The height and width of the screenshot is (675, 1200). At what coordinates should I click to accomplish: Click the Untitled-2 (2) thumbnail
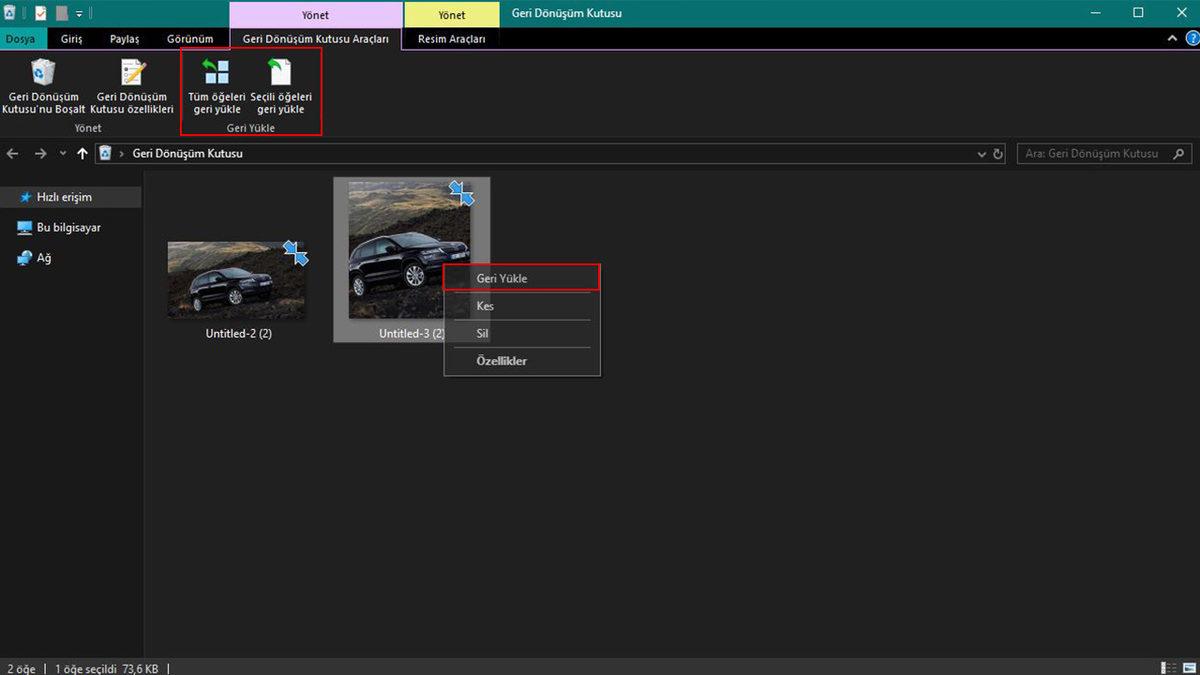pyautogui.click(x=237, y=280)
